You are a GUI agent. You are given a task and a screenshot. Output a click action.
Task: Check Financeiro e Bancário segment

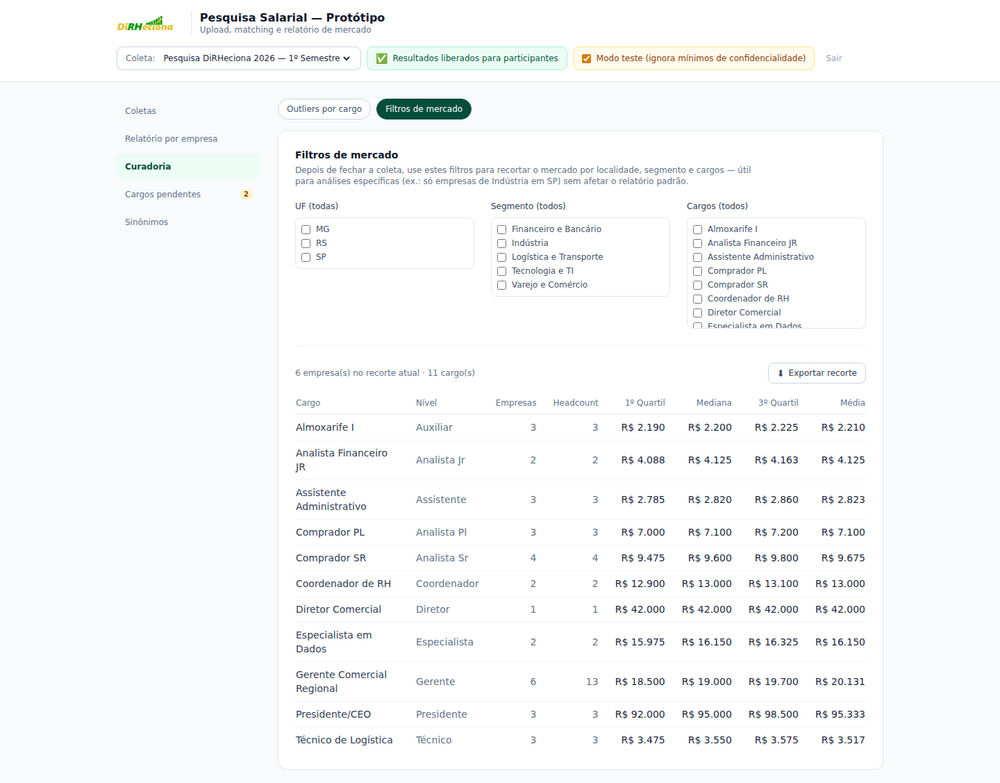(502, 230)
